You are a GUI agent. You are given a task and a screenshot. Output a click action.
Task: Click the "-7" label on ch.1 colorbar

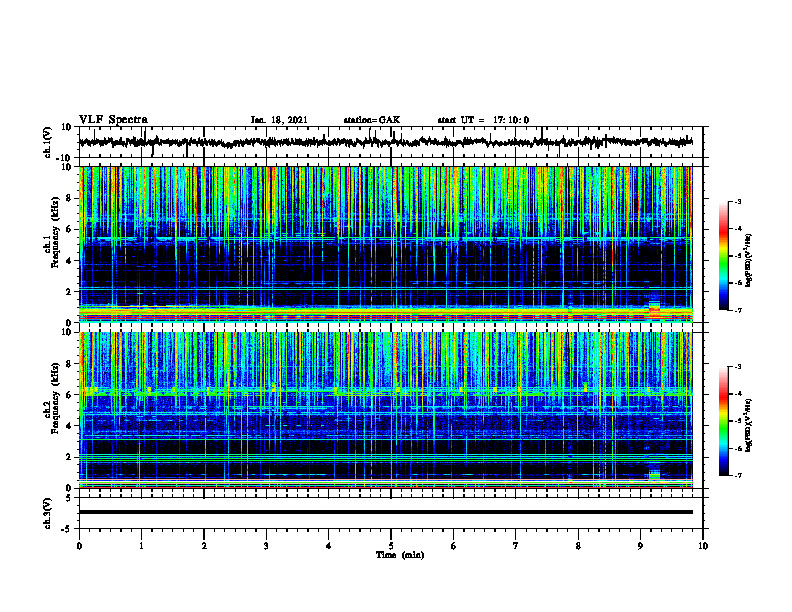click(738, 310)
